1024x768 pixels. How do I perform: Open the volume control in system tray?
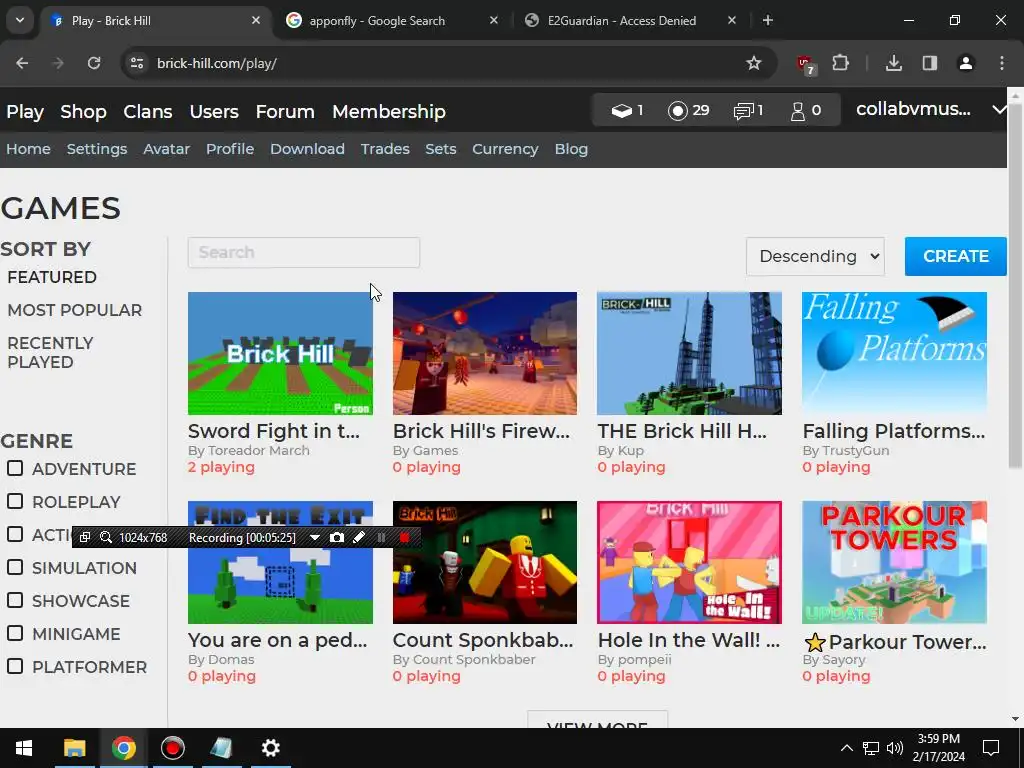pos(895,748)
